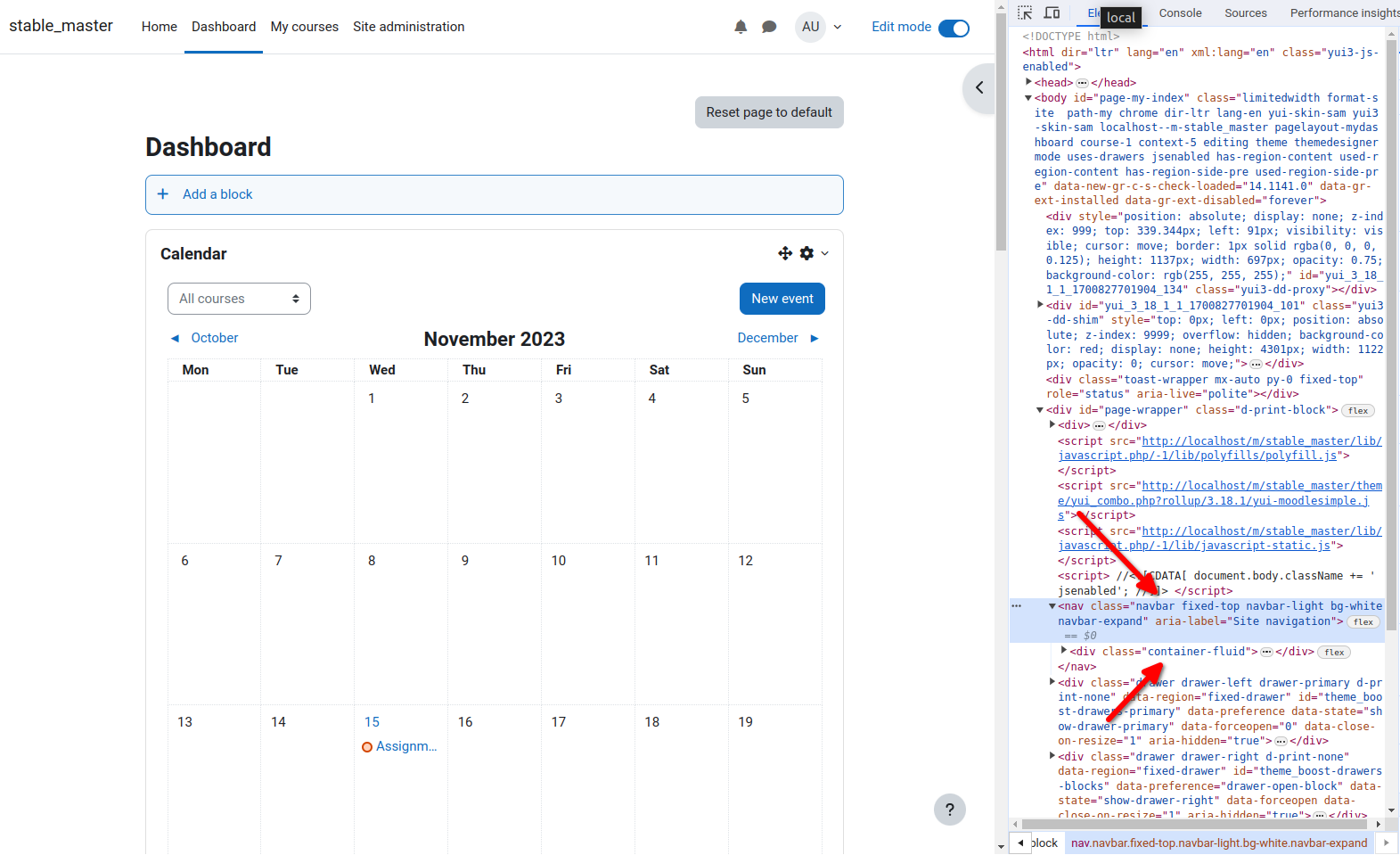
Task: Click the previous month arrow icon
Action: click(175, 338)
